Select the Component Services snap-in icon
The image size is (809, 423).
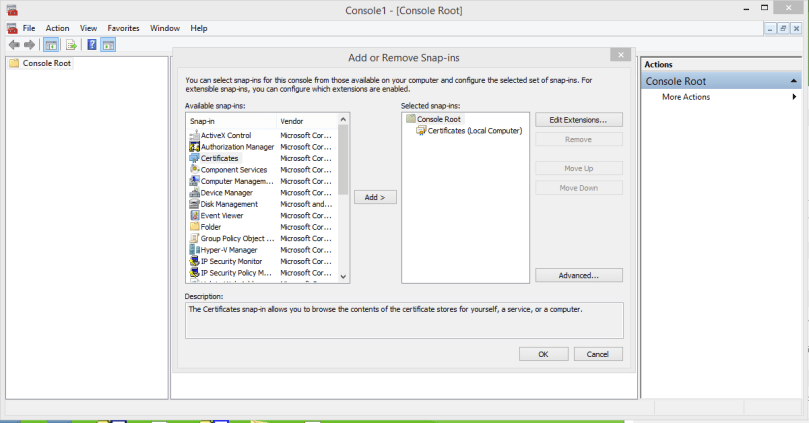coord(195,170)
